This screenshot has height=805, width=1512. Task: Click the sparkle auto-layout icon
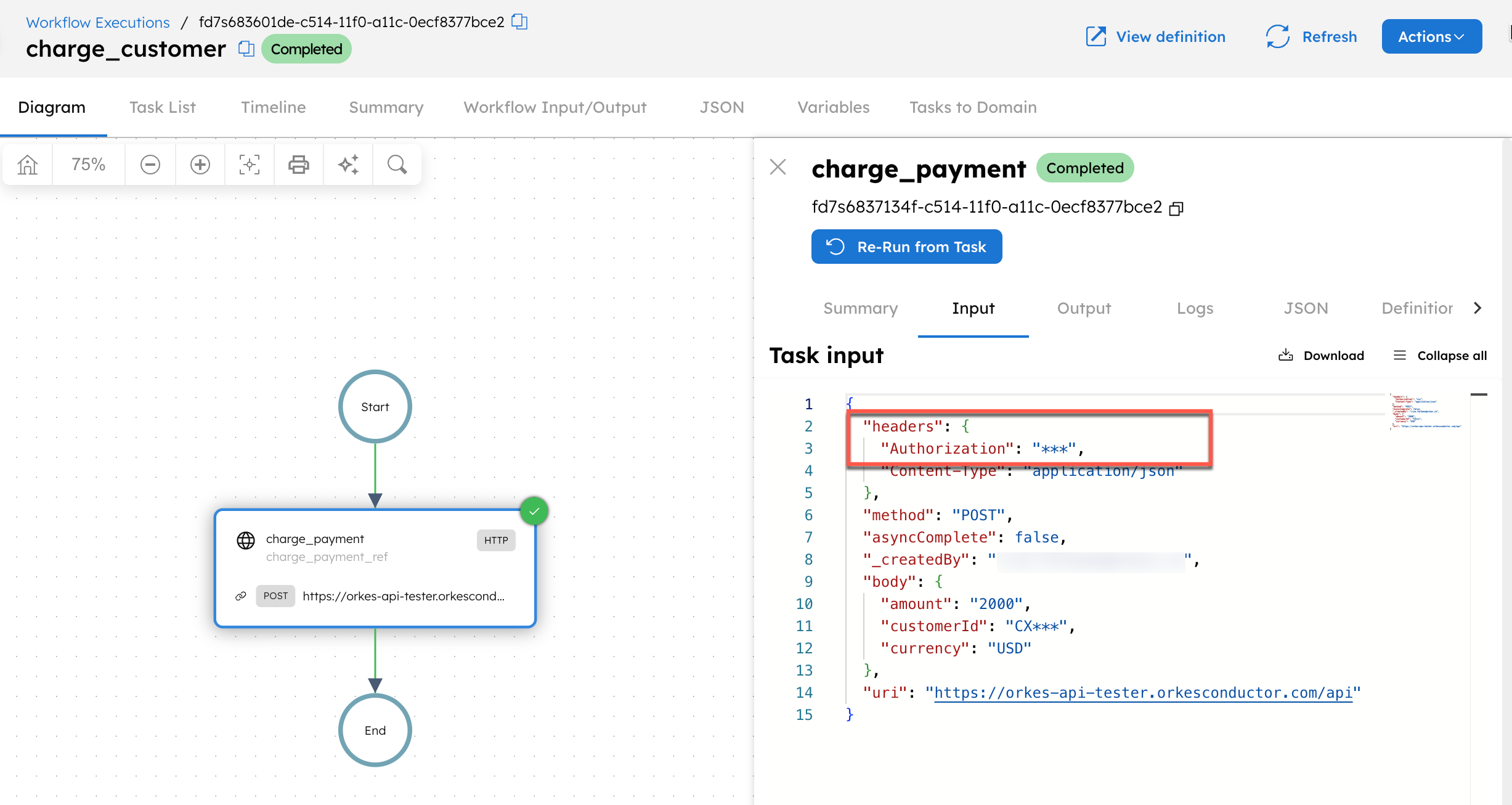point(348,165)
